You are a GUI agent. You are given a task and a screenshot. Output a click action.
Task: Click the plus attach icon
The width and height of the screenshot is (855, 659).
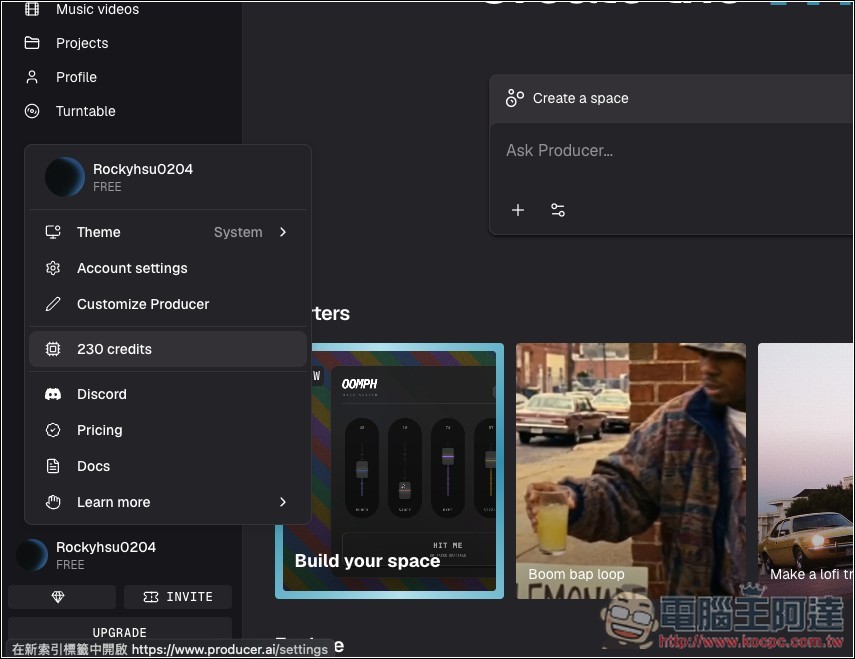518,210
